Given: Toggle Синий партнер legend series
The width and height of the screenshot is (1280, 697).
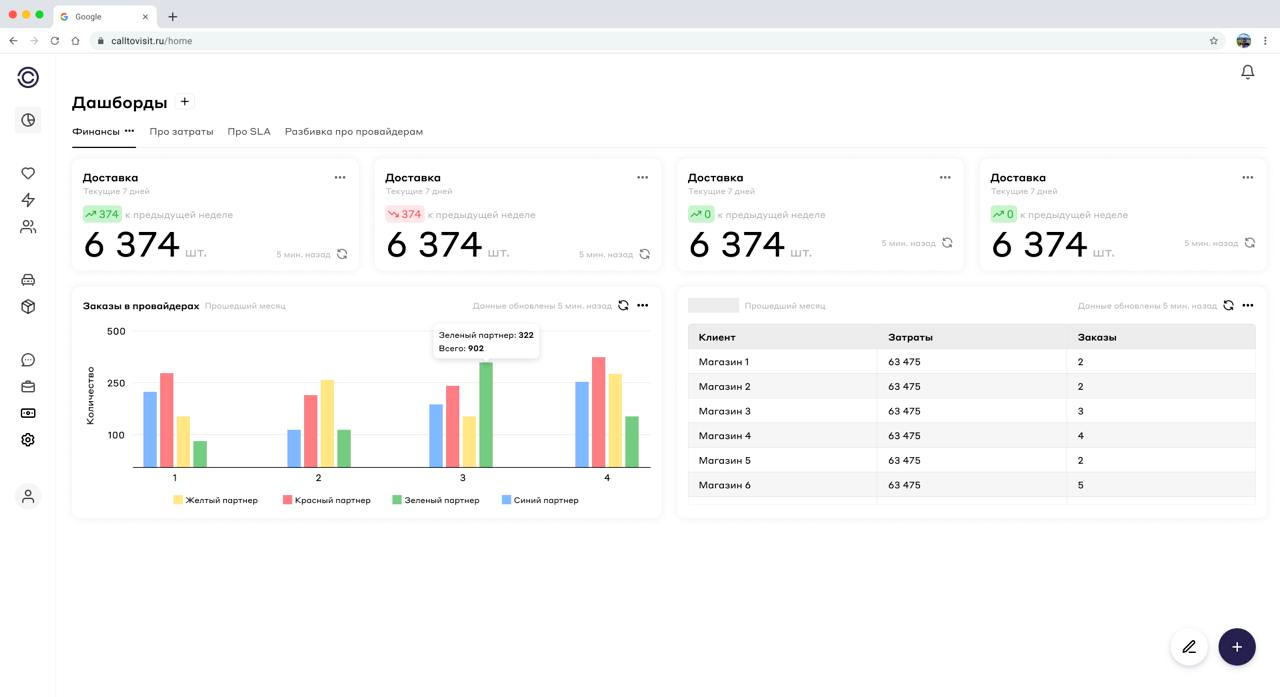Looking at the screenshot, I should 540,500.
